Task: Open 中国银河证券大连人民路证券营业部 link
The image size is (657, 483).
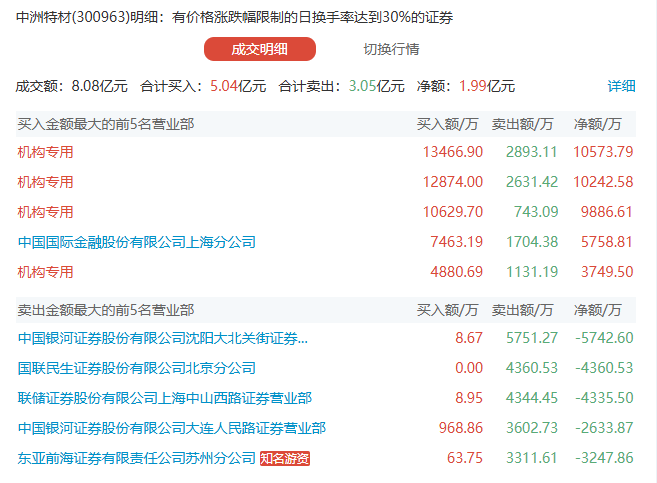Action: 172,428
